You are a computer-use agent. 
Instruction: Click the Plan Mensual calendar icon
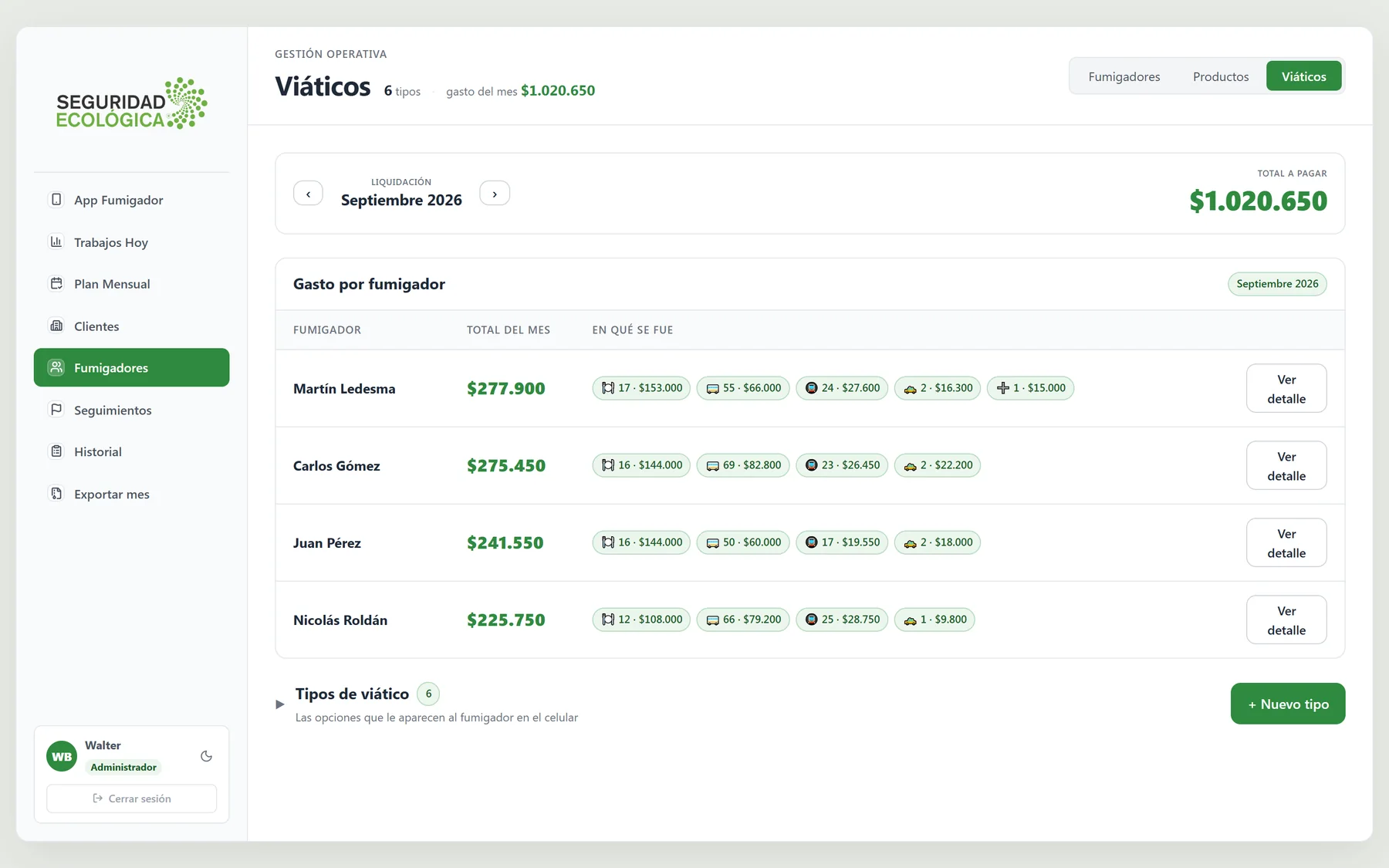[56, 283]
